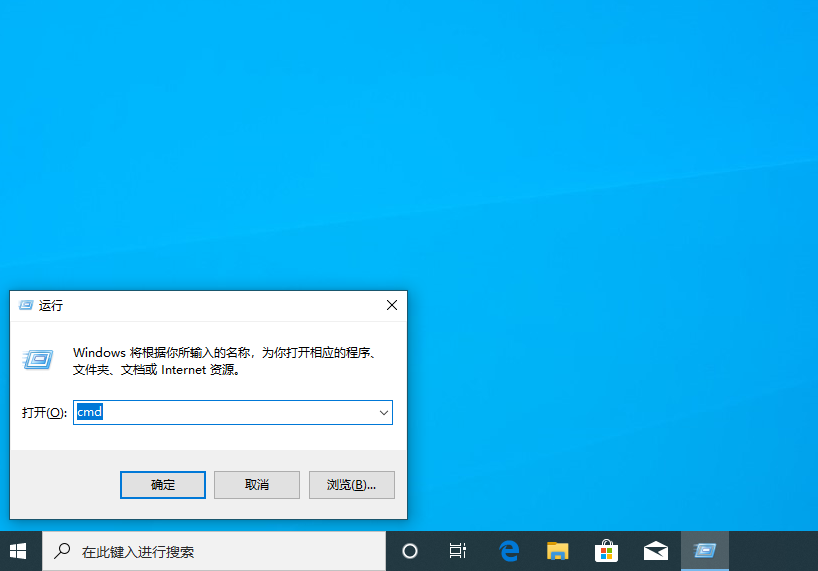The width and height of the screenshot is (818, 571).
Task: Open the Mail app from taskbar
Action: 655,551
